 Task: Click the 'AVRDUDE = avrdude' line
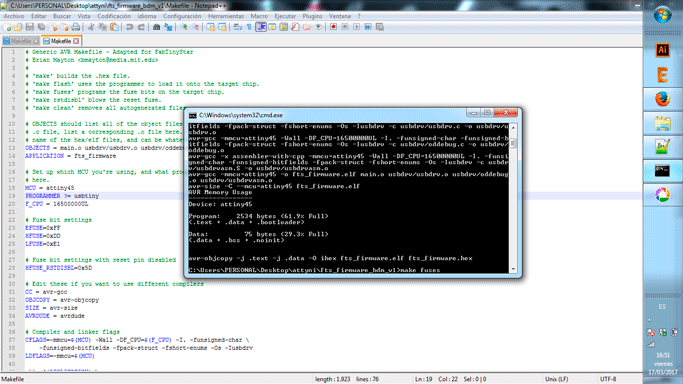coord(55,316)
